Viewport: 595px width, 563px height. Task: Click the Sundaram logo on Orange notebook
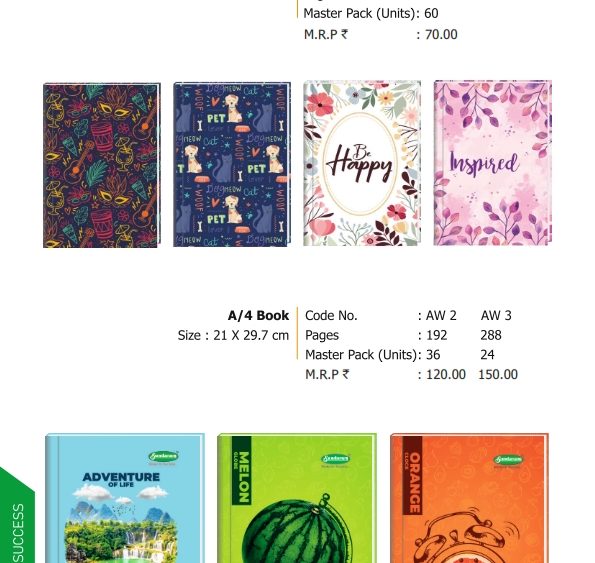click(508, 461)
